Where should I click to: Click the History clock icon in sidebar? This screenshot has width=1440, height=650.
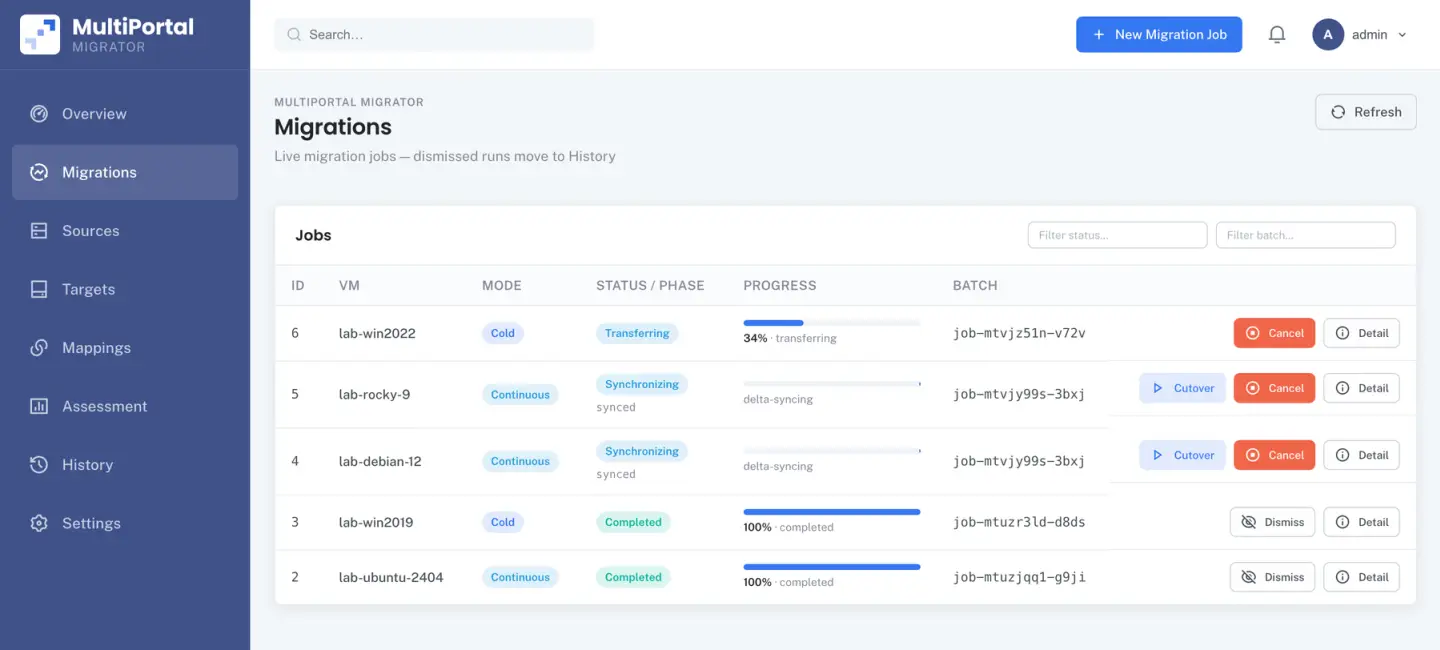pyautogui.click(x=39, y=465)
